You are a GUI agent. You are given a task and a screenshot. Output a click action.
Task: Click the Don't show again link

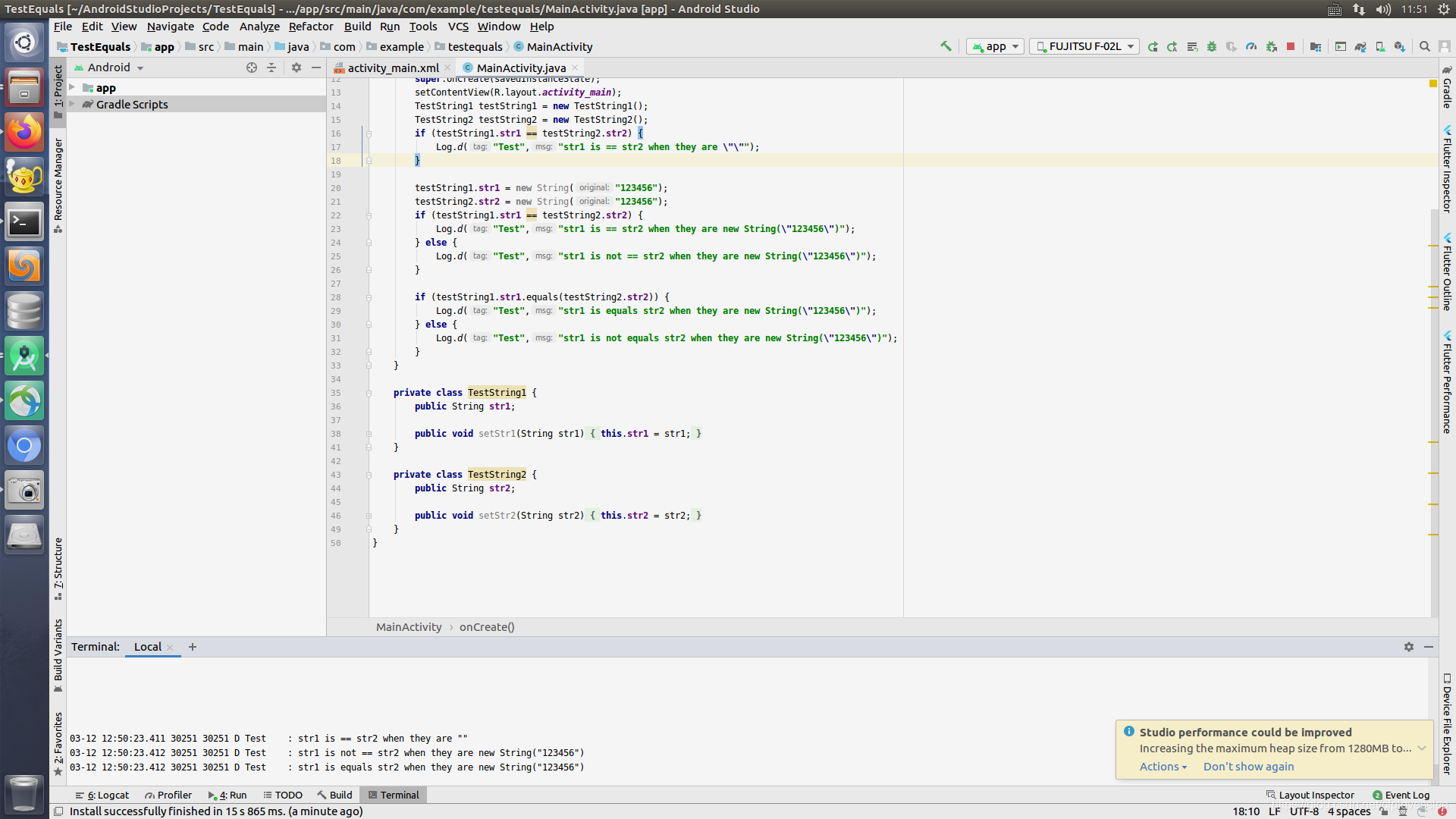pos(1248,767)
